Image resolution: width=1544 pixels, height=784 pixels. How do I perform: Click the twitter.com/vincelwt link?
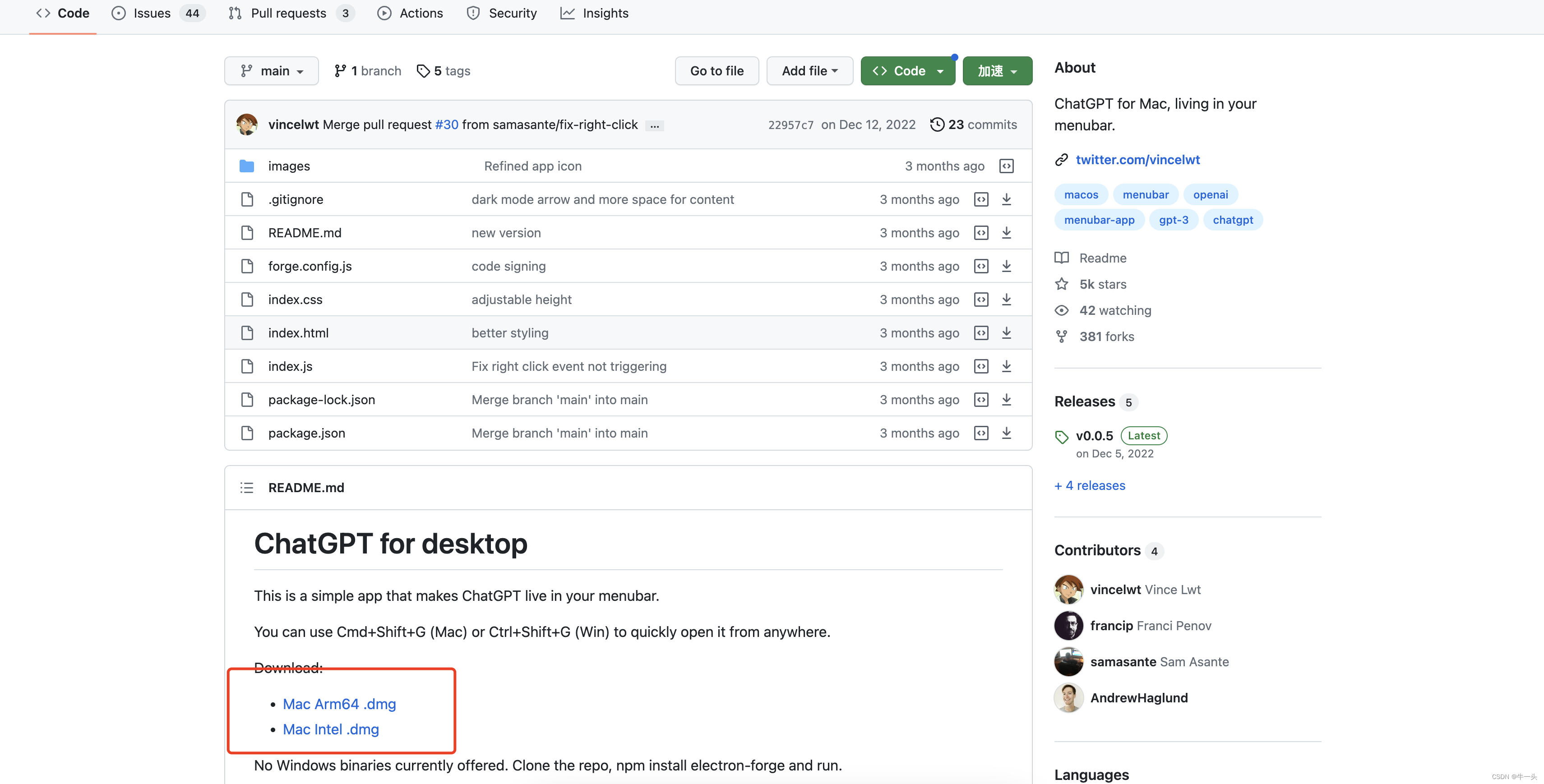click(x=1138, y=158)
